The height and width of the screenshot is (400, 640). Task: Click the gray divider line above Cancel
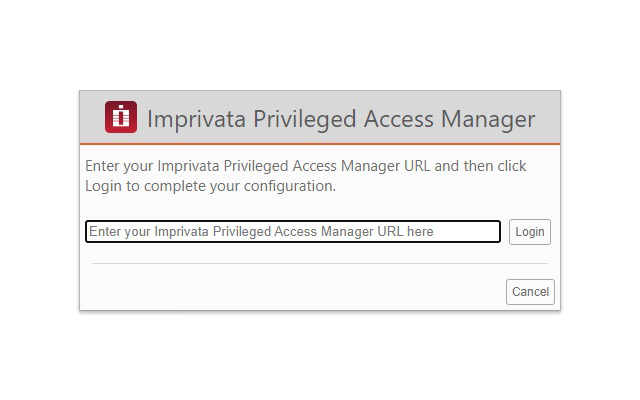pos(320,264)
